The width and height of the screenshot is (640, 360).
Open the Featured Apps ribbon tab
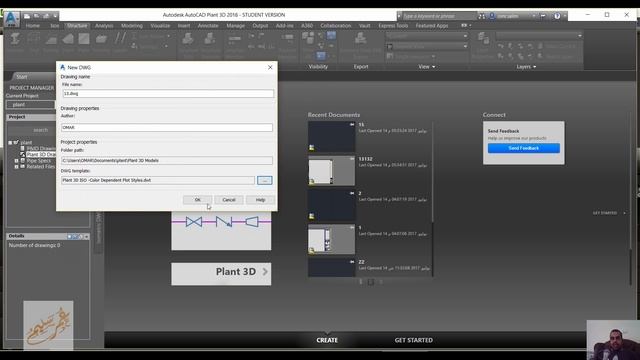point(432,26)
